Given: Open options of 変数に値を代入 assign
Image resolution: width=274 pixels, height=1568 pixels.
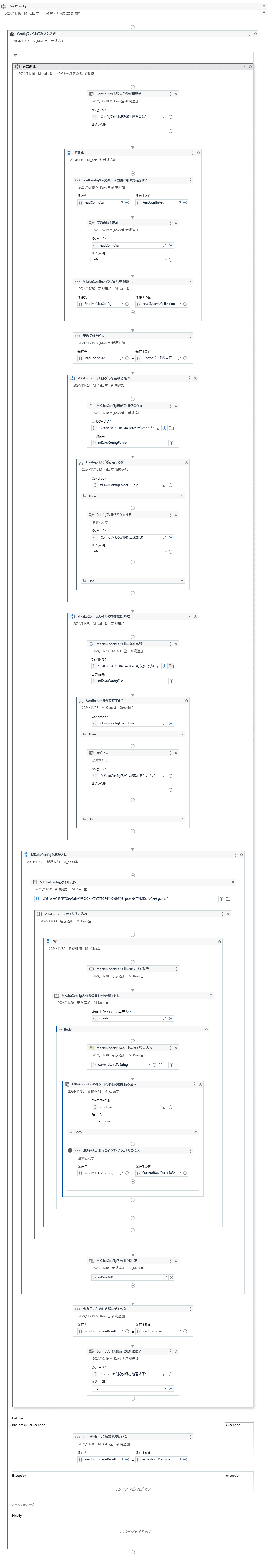Looking at the screenshot, I should pyautogui.click(x=190, y=336).
